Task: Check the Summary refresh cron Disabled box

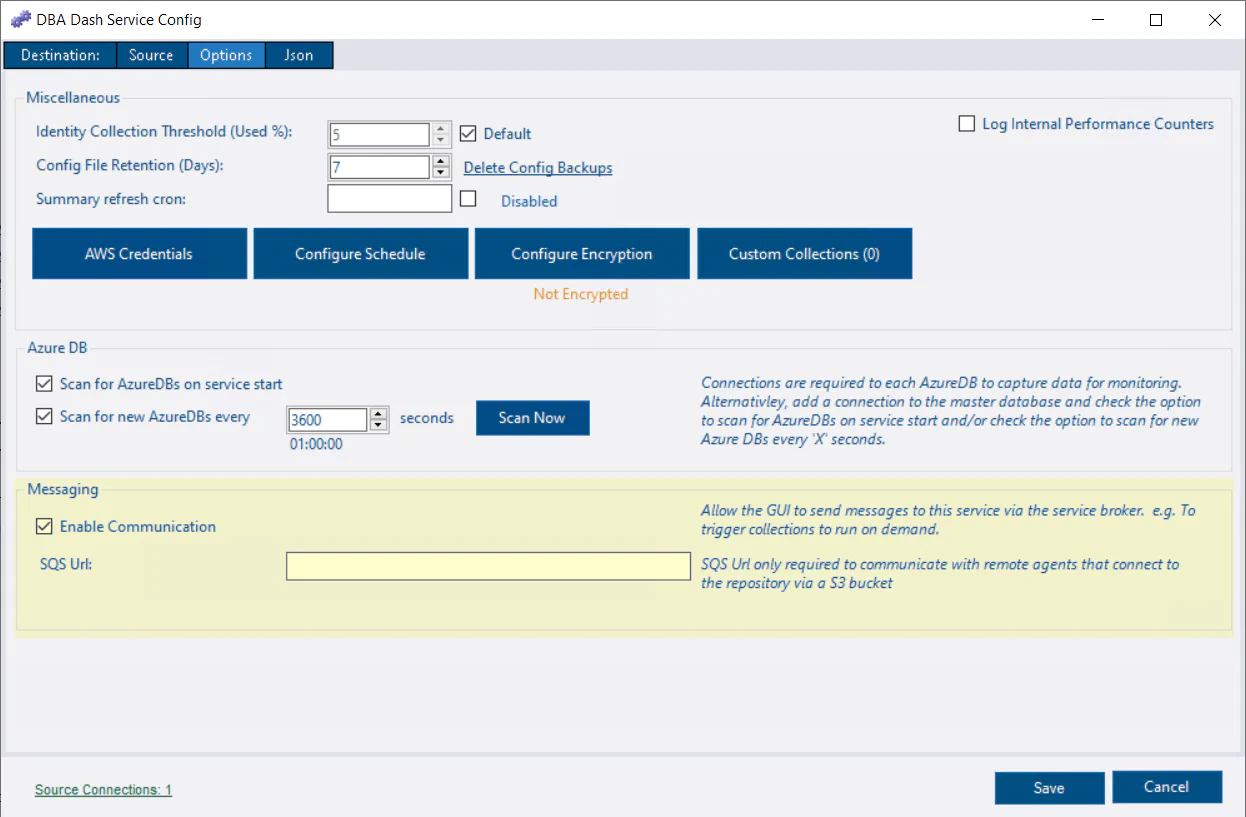Action: coord(468,199)
